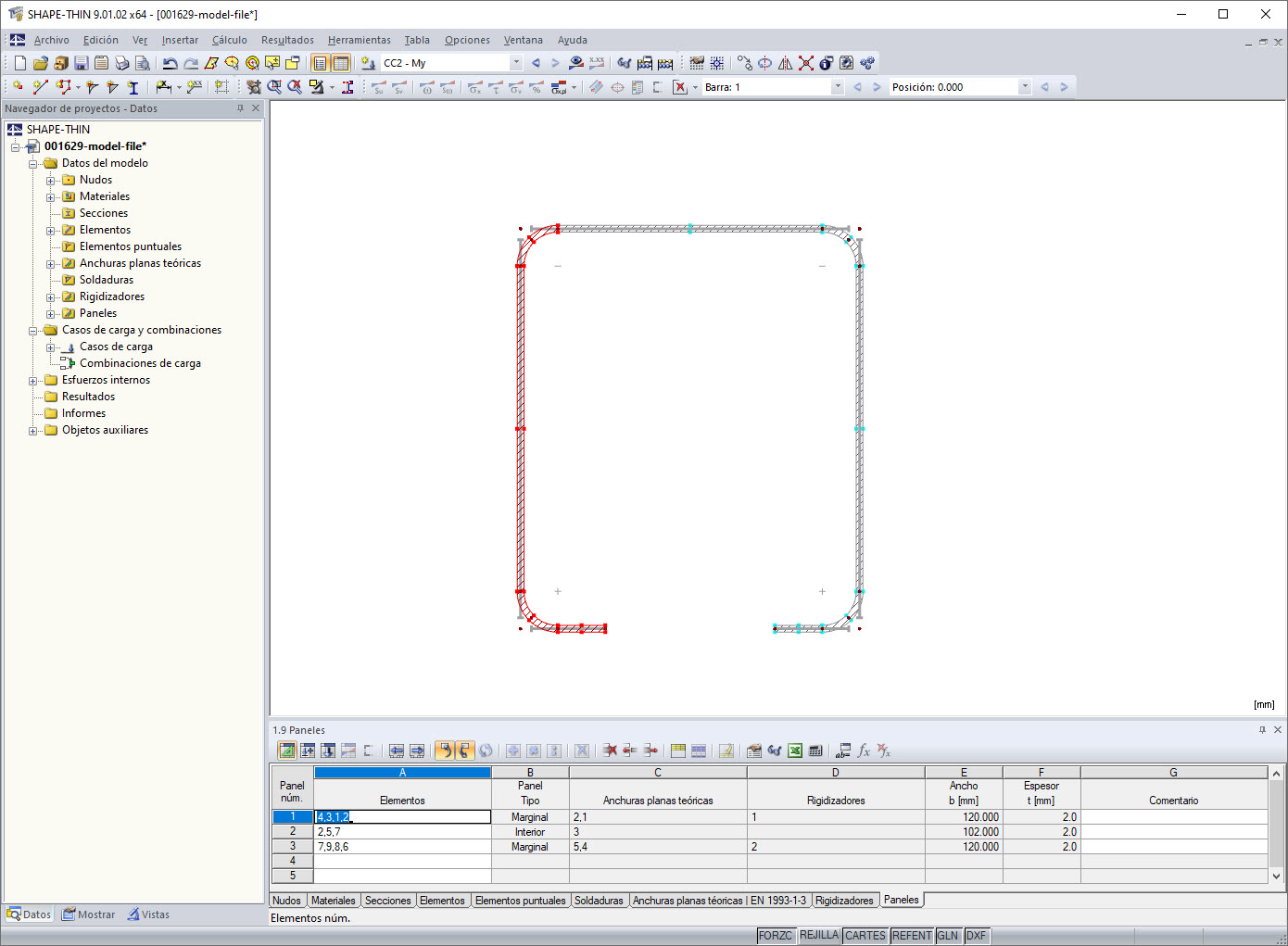Click panel type cell Interior in row 2
Viewport: 1288px width, 946px height.
530,832
